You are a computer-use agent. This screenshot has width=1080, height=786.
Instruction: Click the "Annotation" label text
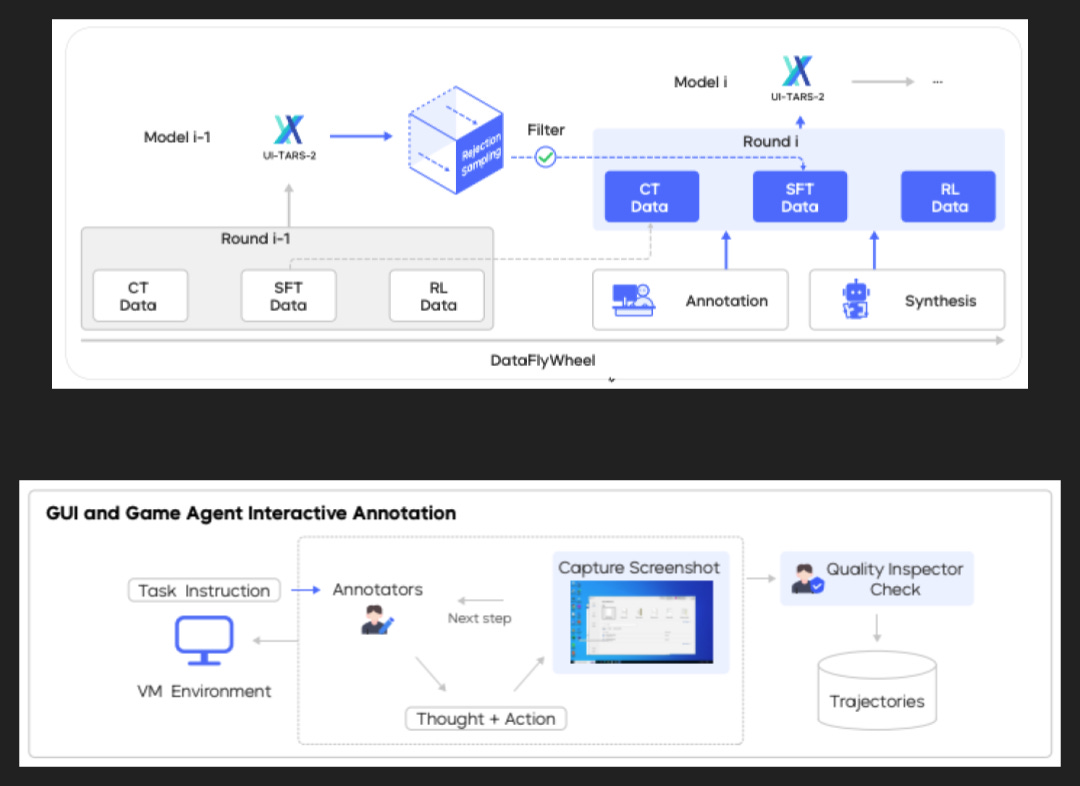pos(727,301)
